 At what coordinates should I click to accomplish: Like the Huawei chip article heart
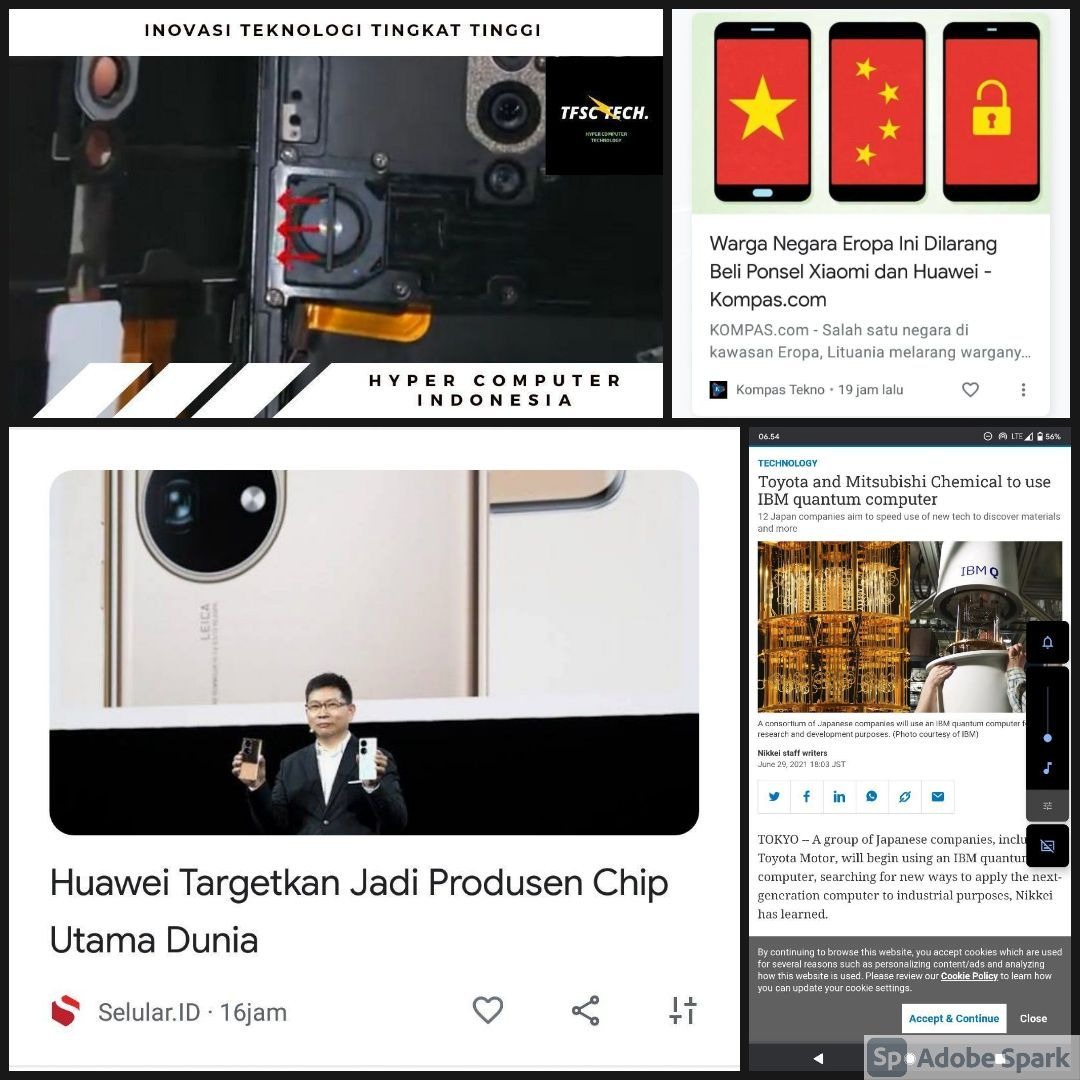coord(488,1010)
